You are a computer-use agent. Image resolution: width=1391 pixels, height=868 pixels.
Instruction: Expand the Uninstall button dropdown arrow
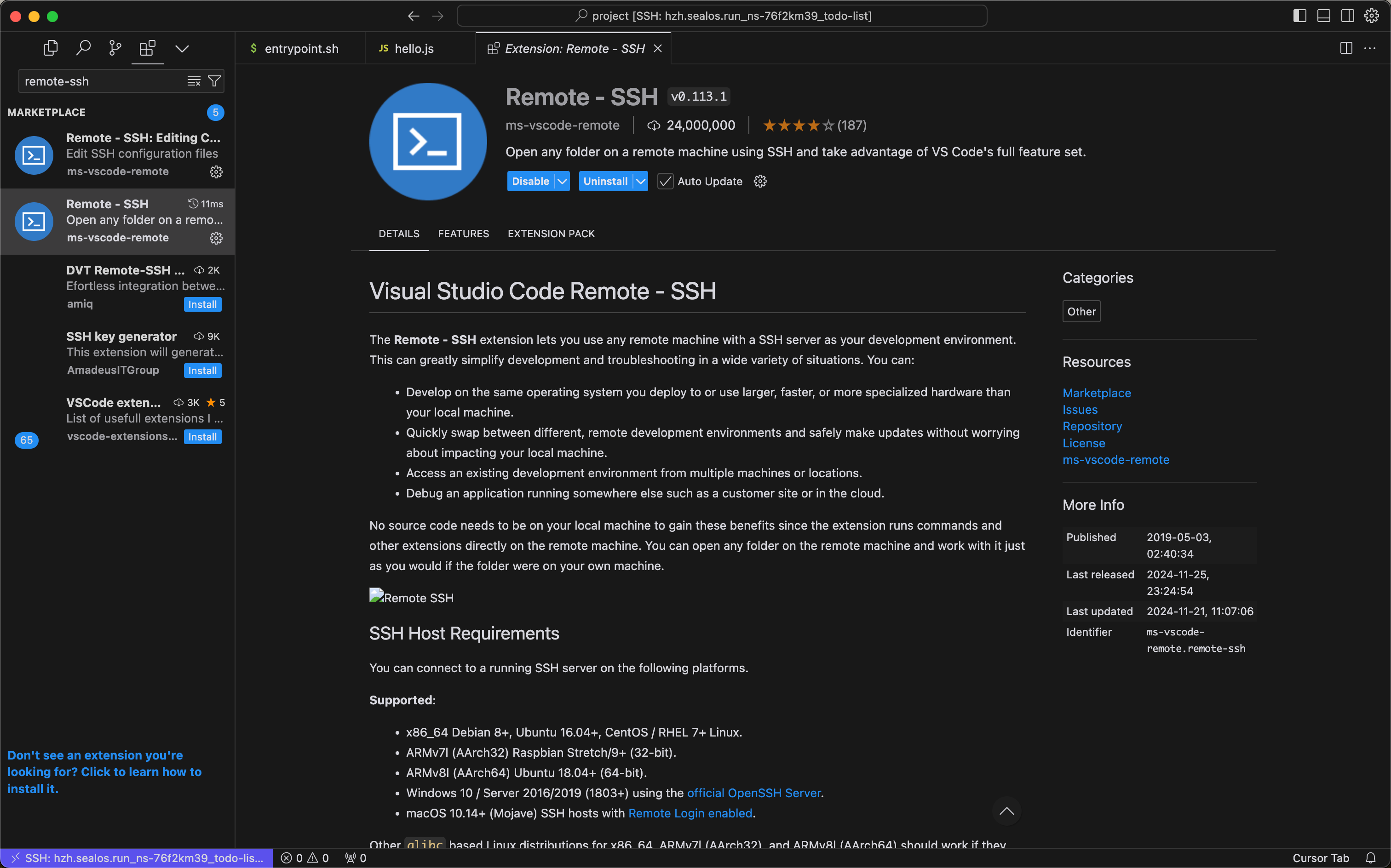pyautogui.click(x=639, y=181)
